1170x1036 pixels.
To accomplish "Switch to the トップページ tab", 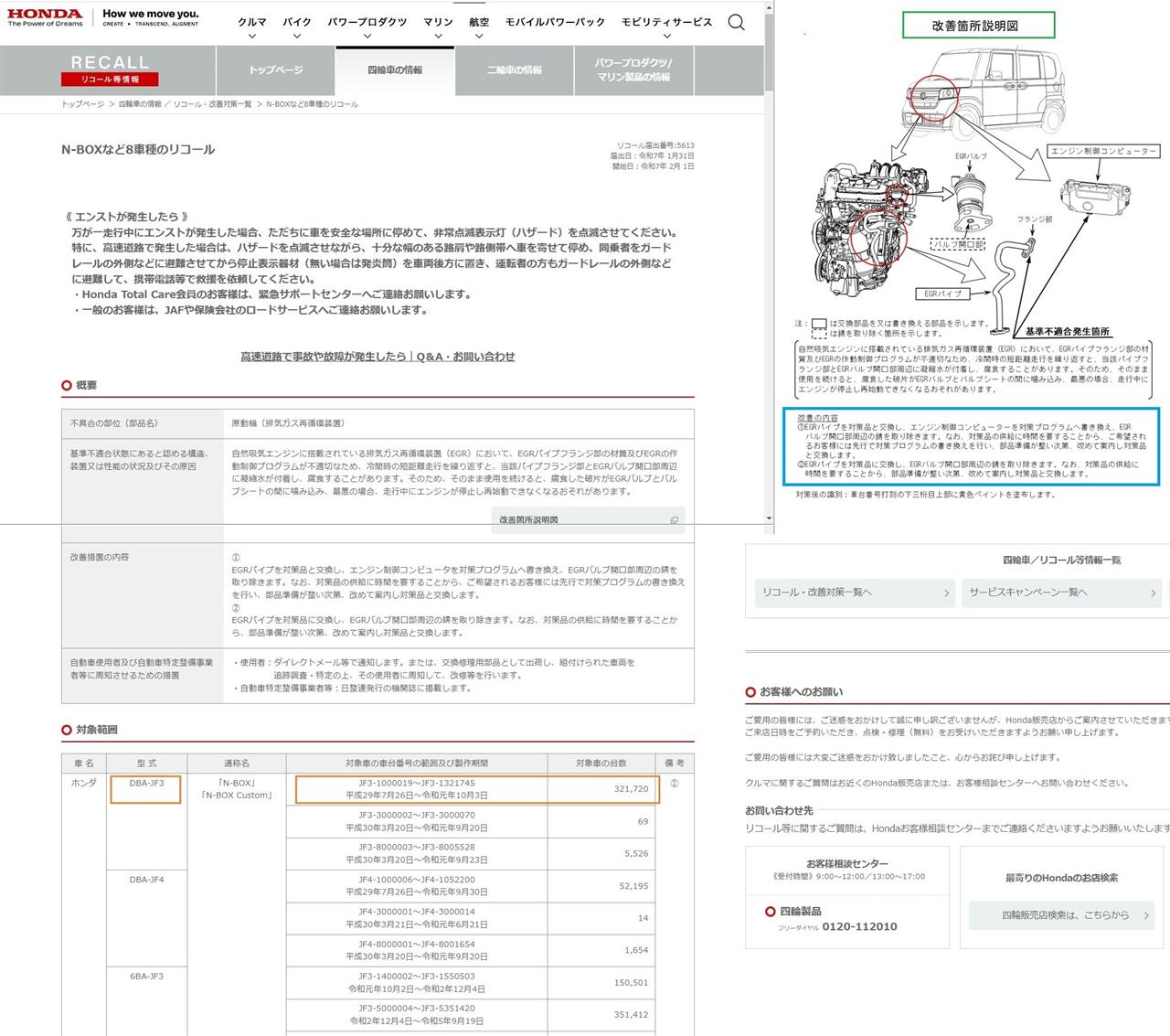I will (276, 70).
